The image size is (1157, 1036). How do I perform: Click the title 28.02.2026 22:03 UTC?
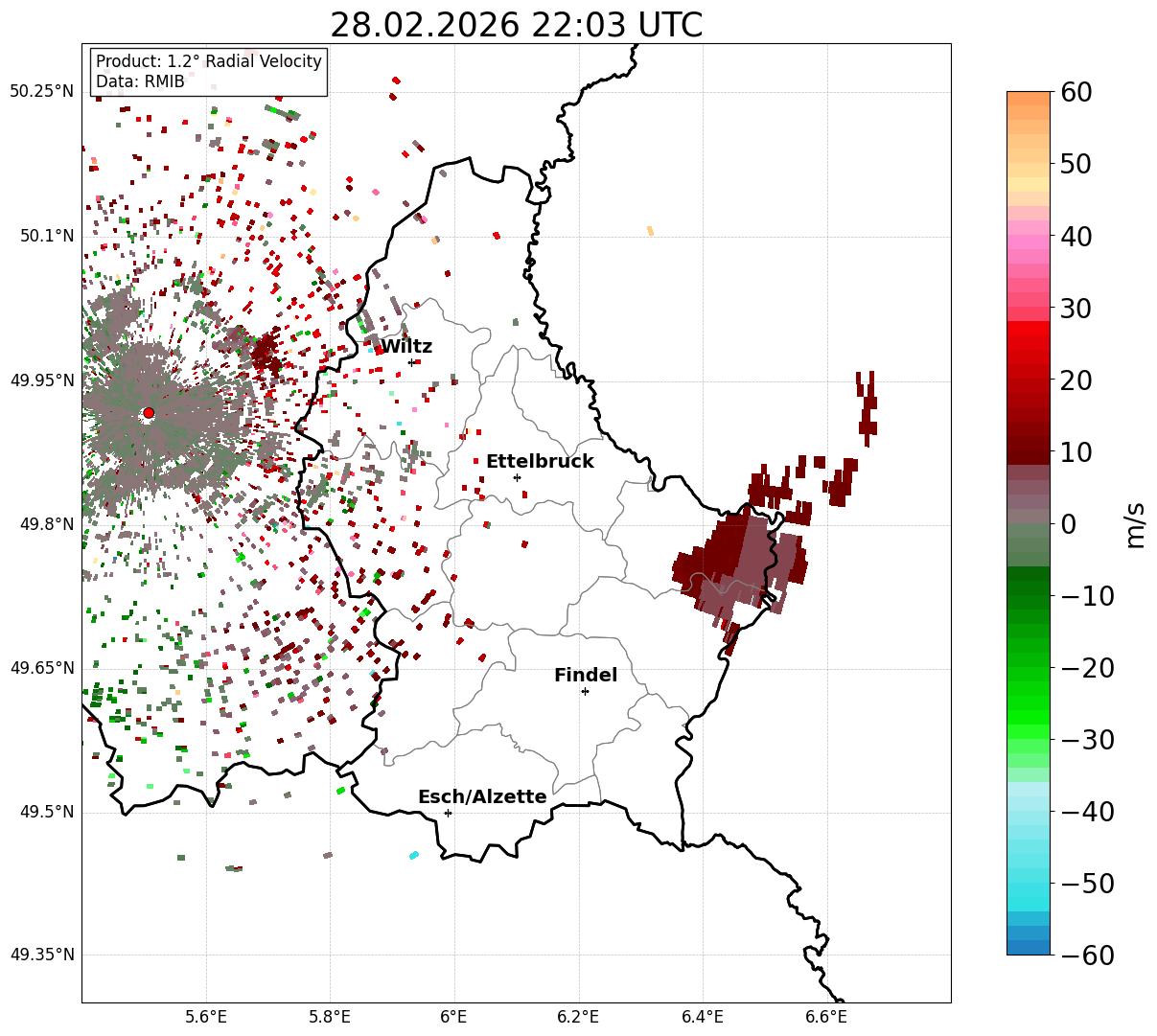516,25
